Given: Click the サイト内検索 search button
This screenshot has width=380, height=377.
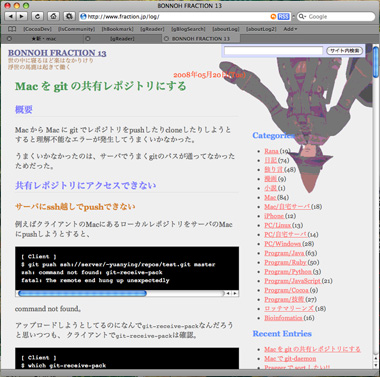Looking at the screenshot, I should pos(344,51).
